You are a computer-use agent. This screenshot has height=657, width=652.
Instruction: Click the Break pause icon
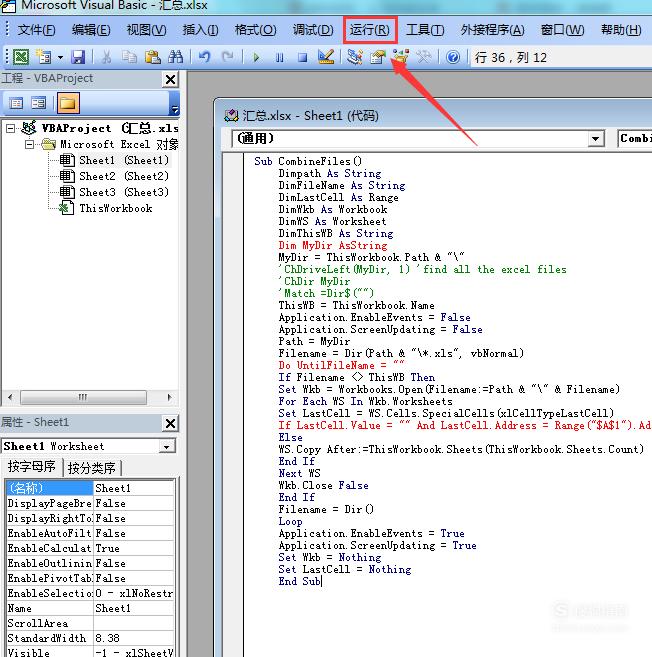(x=279, y=57)
